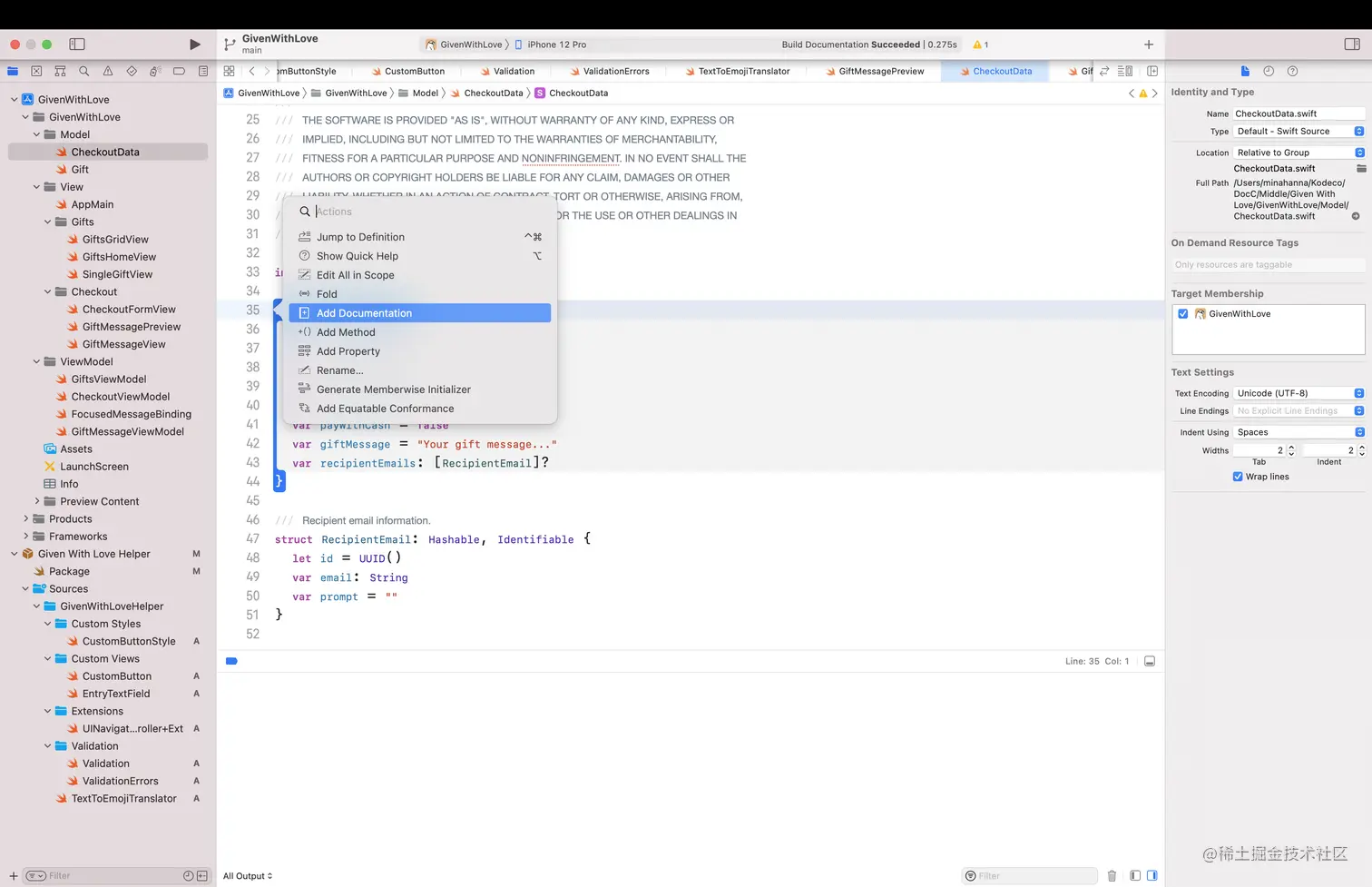Image resolution: width=1372 pixels, height=887 pixels.
Task: Show the file inspector tab
Action: (1245, 71)
